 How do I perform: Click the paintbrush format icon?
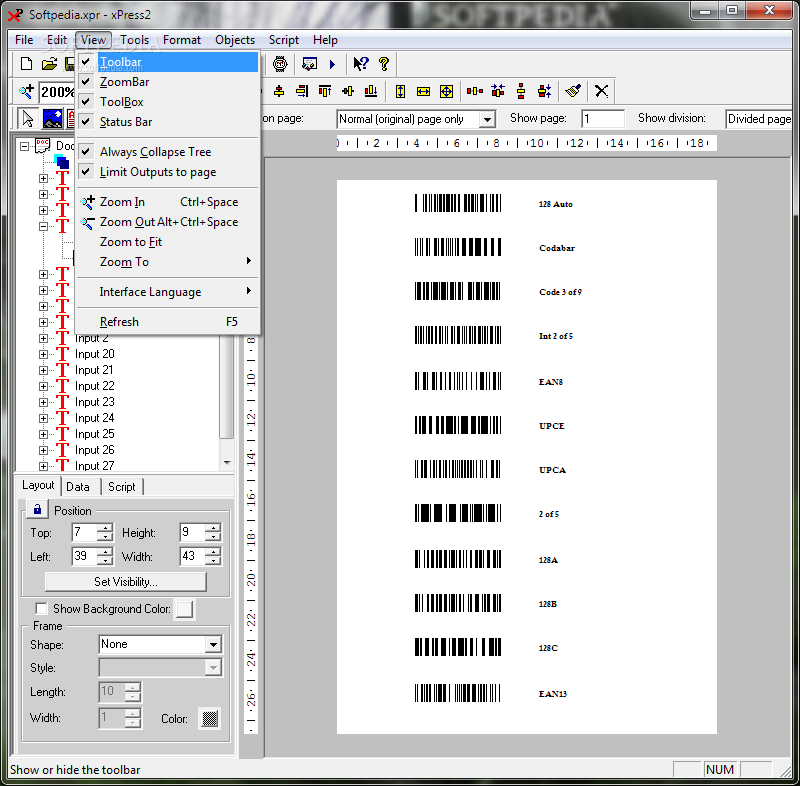click(x=573, y=91)
